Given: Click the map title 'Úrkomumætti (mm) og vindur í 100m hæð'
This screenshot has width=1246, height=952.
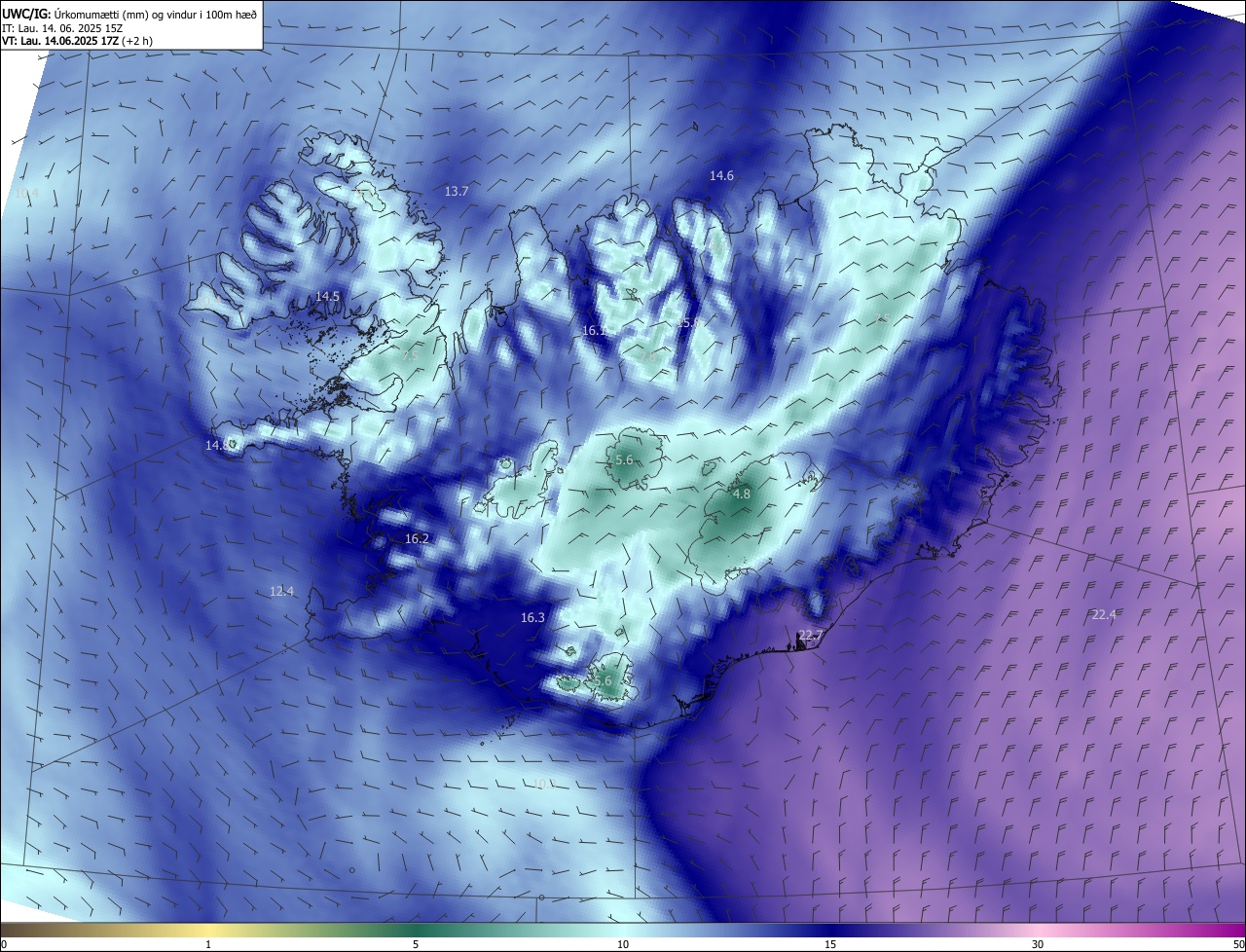Looking at the screenshot, I should tap(155, 13).
